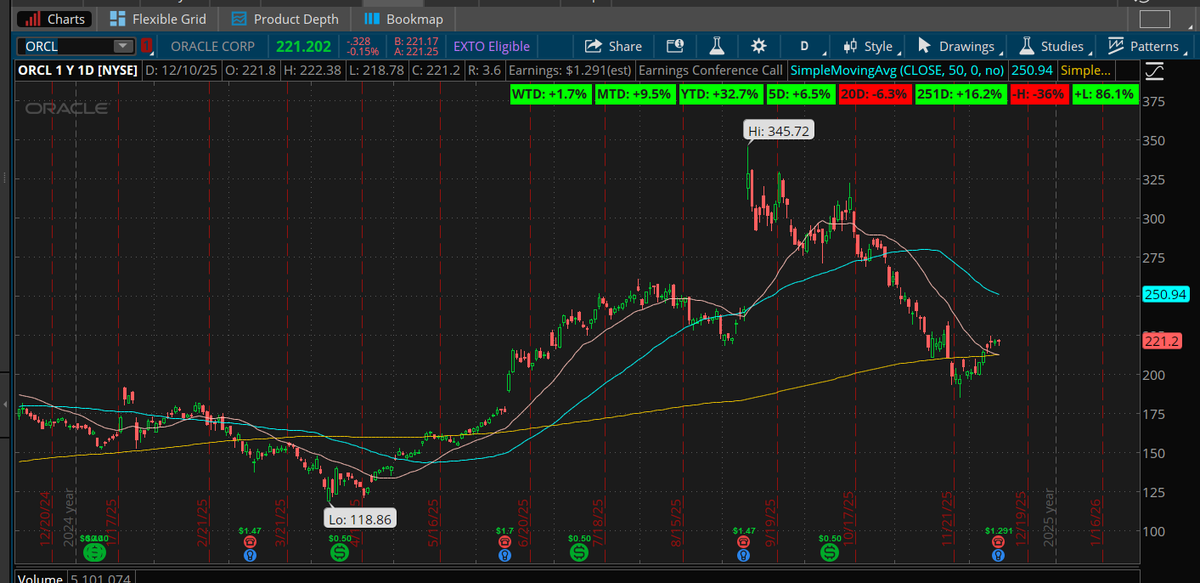Viewport: 1200px width, 583px height.
Task: Click the red 221.2 current price label
Action: [1164, 341]
